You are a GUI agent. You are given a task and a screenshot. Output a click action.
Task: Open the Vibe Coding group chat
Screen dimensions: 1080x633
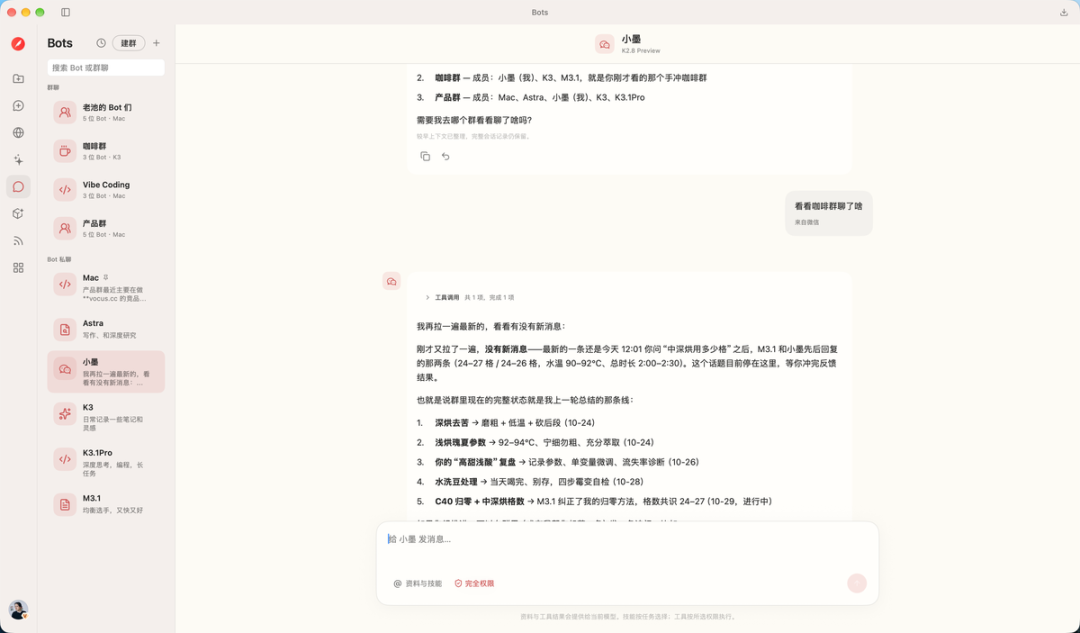(x=106, y=189)
